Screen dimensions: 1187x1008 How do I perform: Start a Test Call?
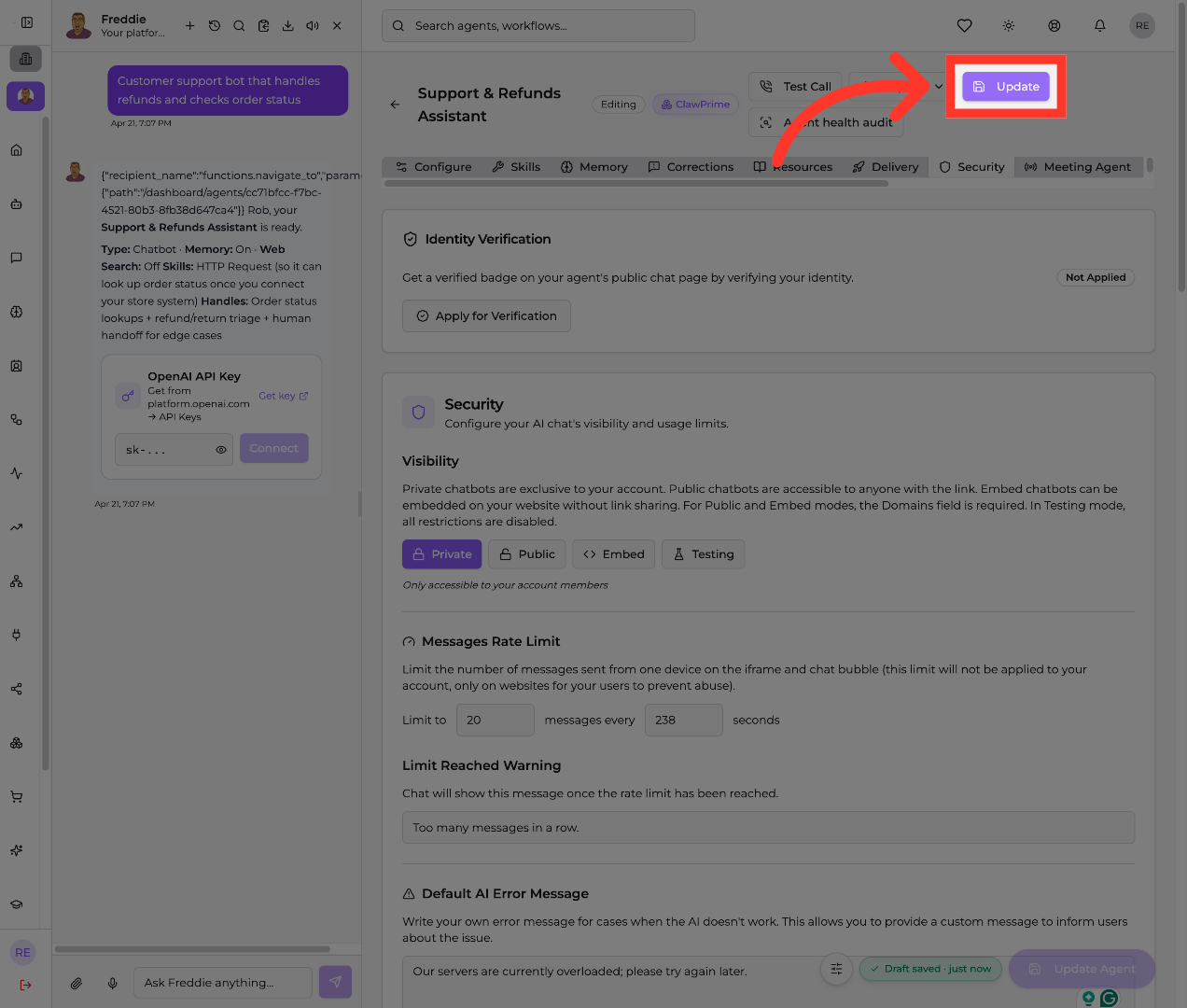coord(796,87)
